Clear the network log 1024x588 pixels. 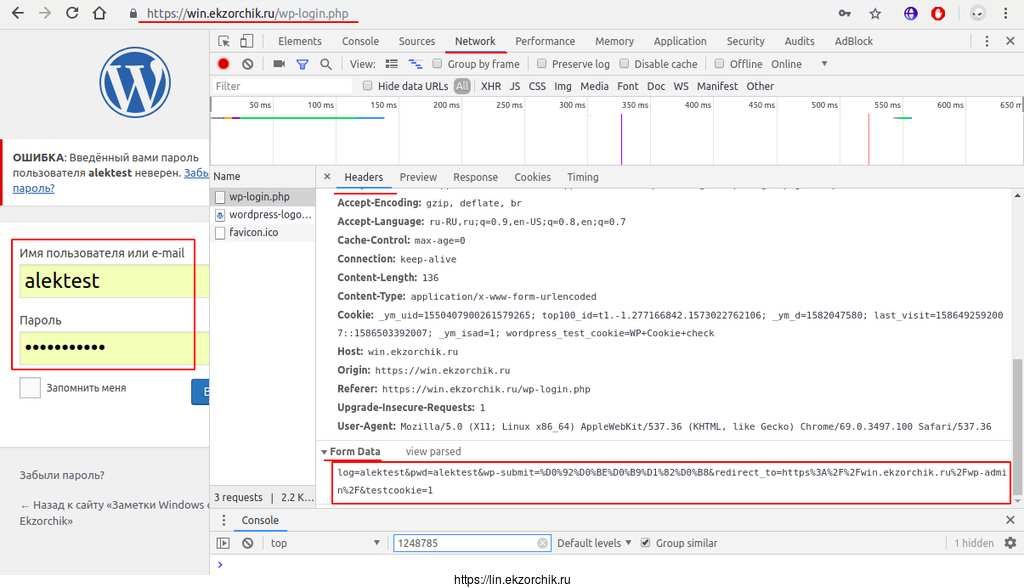click(x=247, y=64)
